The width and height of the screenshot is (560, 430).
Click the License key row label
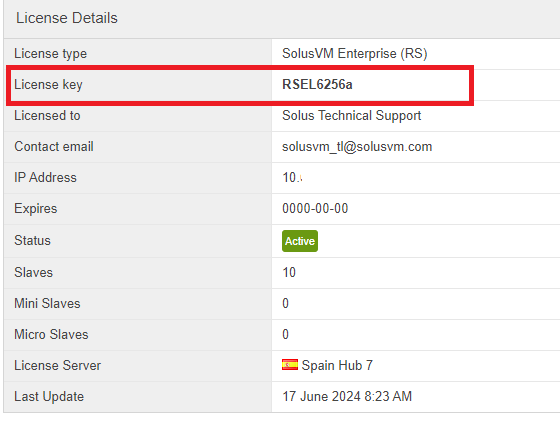(x=48, y=85)
